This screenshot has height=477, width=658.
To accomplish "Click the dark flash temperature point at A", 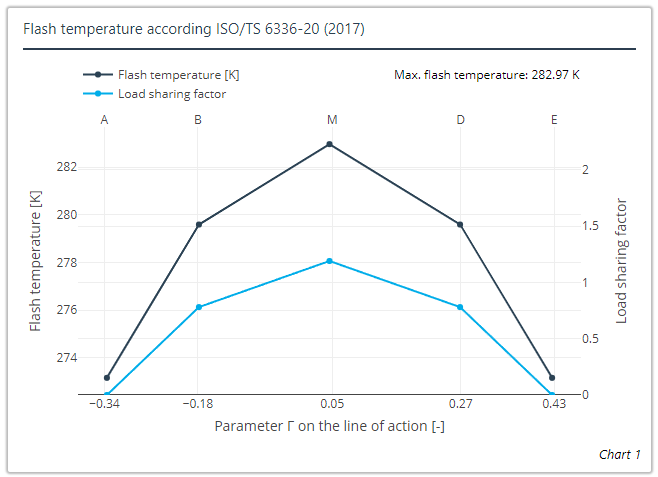I will (x=107, y=377).
